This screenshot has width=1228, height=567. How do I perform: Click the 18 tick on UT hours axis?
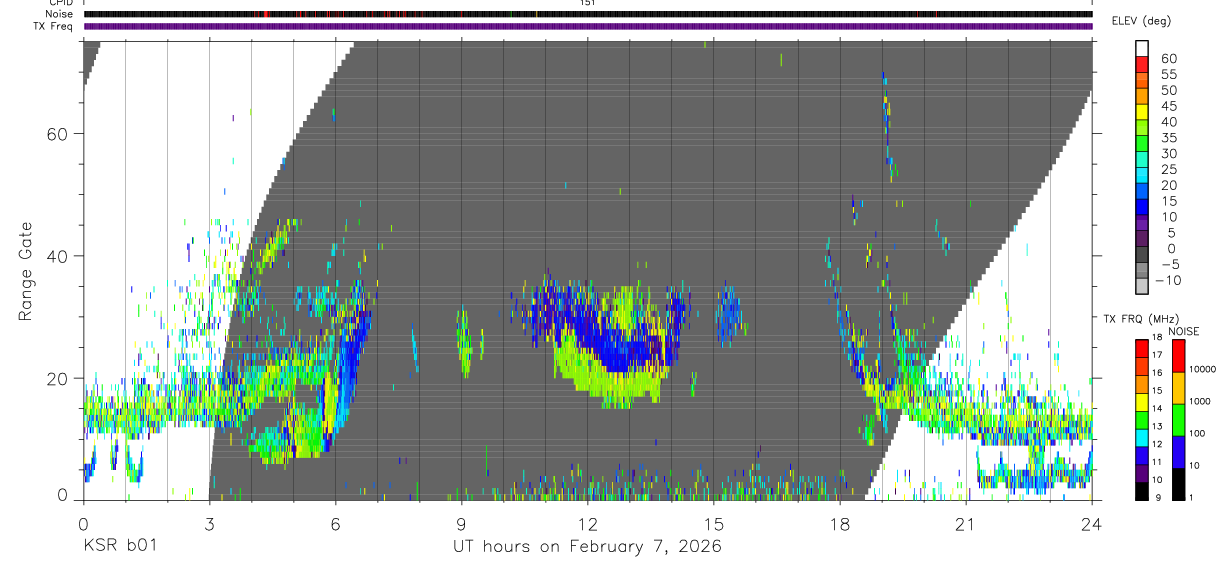click(x=840, y=523)
